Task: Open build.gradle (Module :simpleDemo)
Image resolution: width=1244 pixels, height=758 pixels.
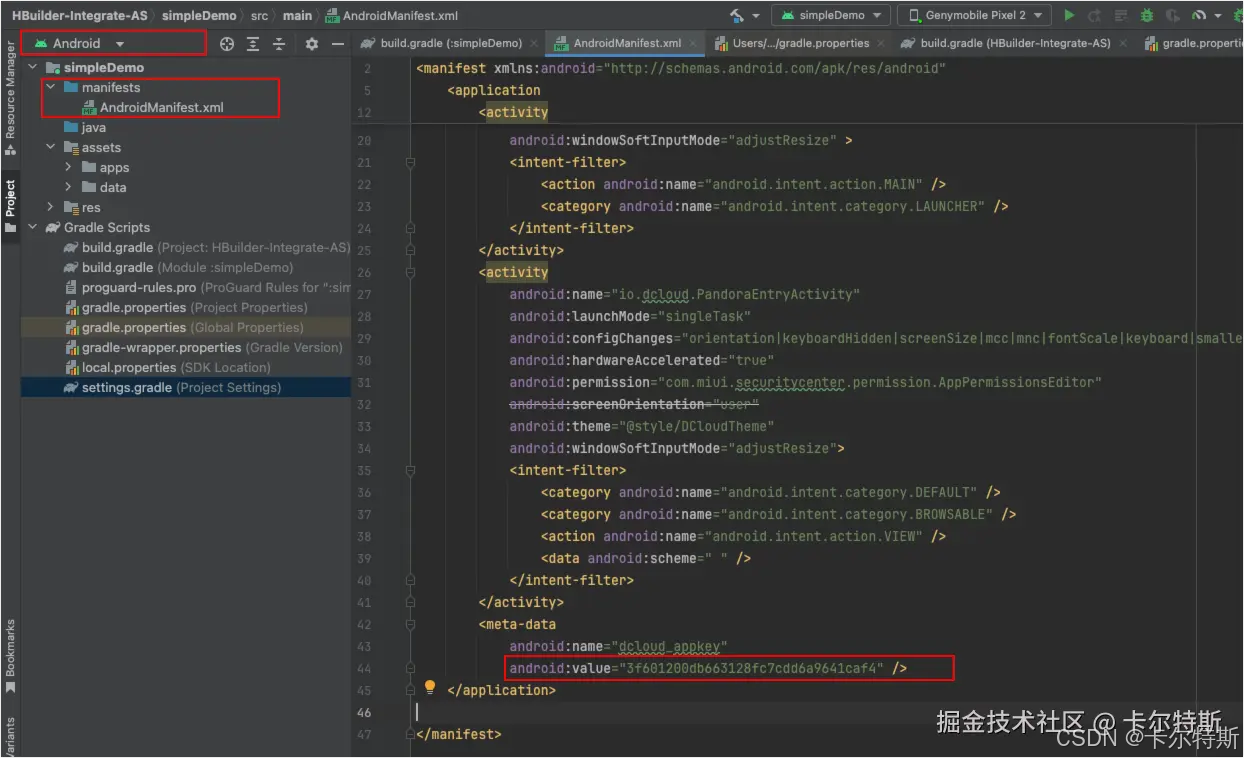Action: click(187, 267)
